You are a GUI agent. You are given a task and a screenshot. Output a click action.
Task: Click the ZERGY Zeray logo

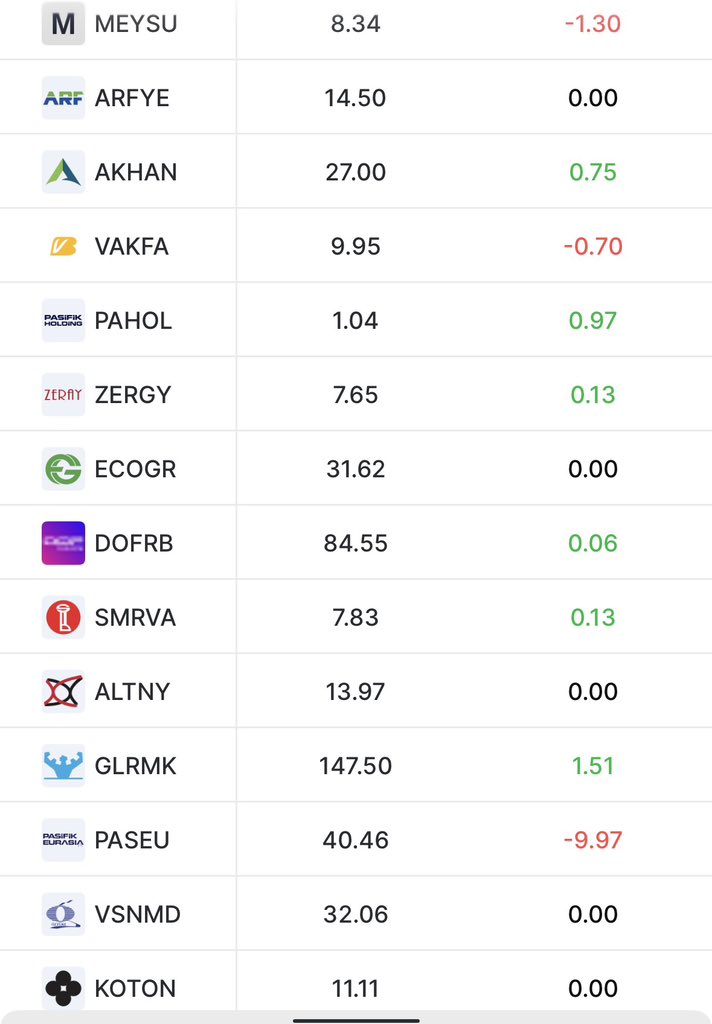pyautogui.click(x=63, y=394)
